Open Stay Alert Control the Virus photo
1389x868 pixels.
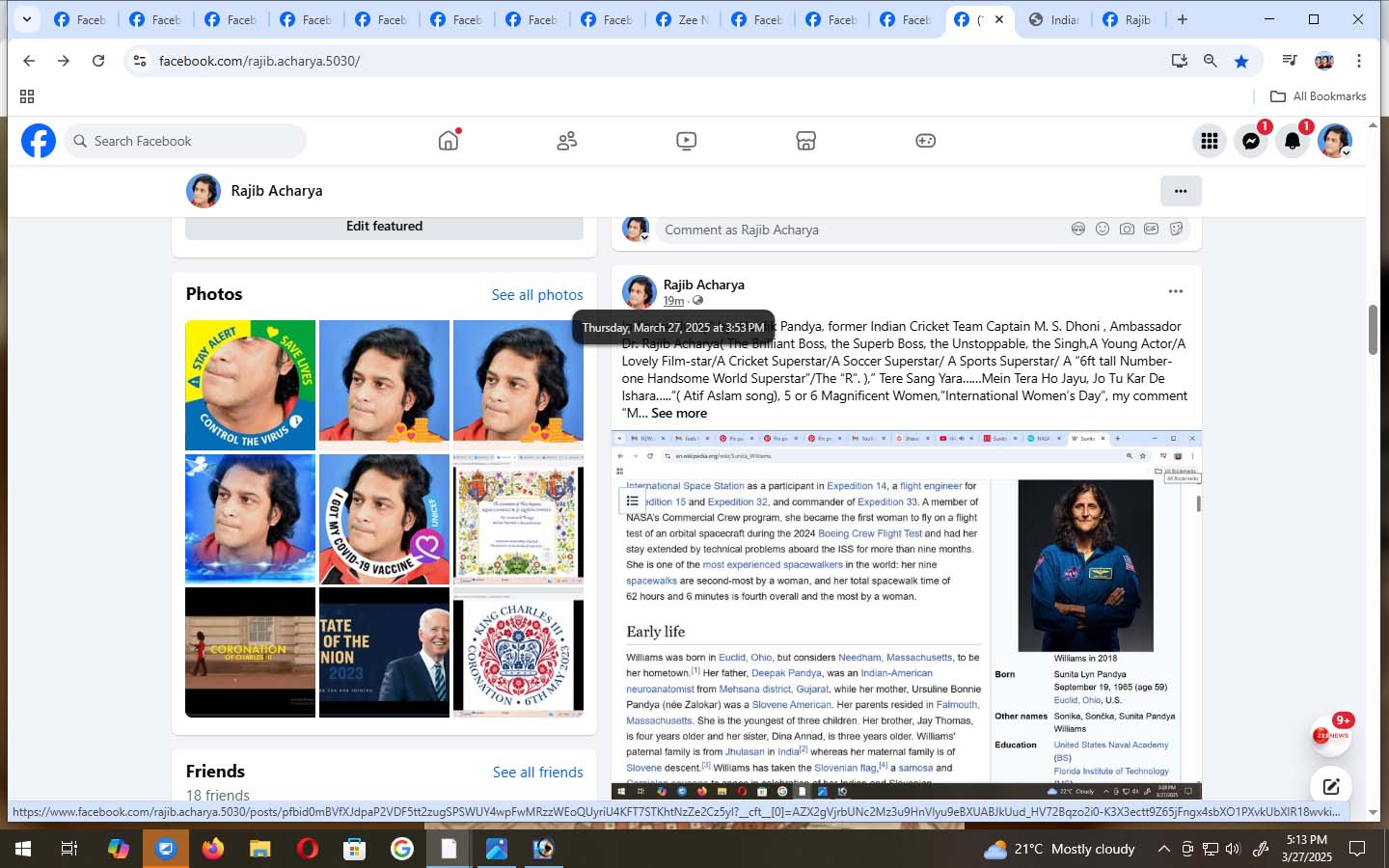[x=251, y=385]
